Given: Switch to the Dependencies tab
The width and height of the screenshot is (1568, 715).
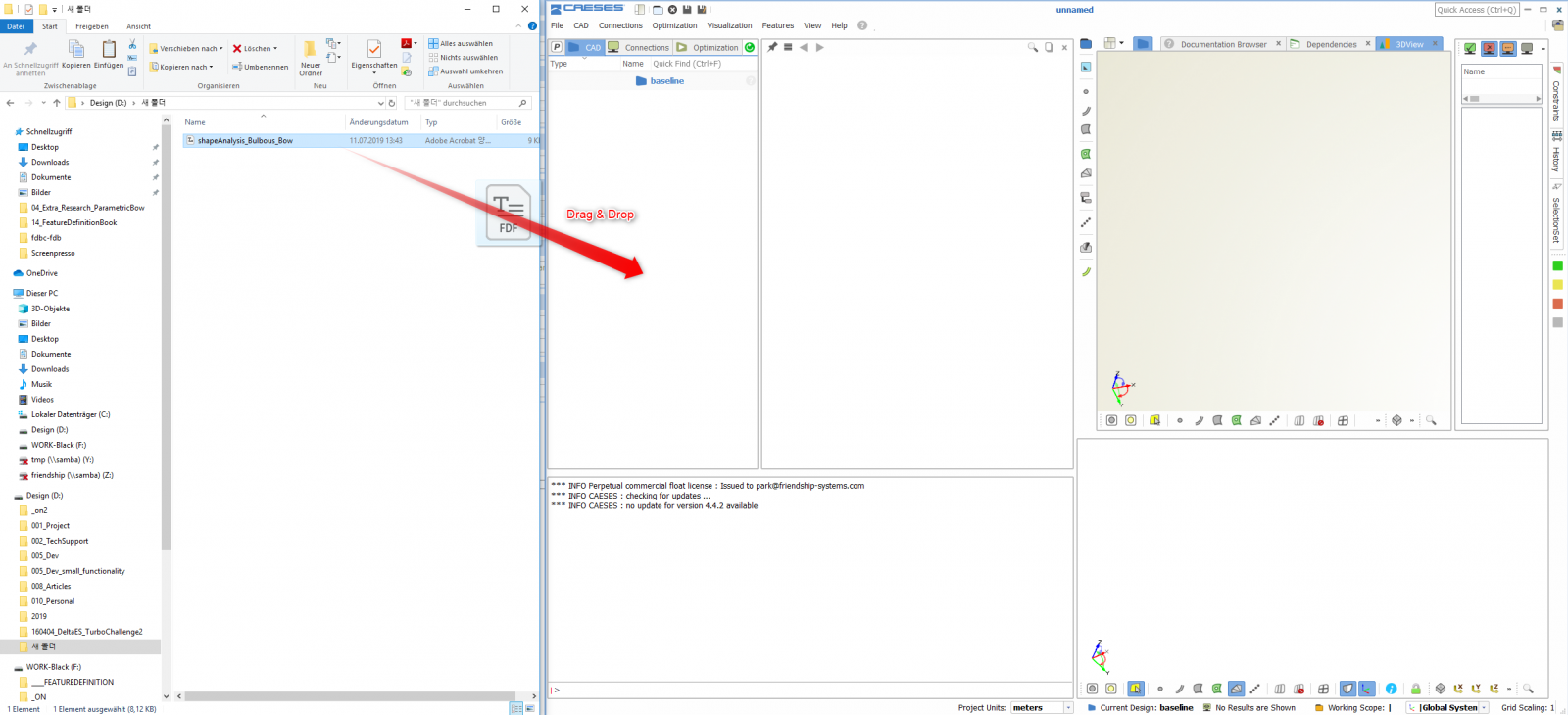Looking at the screenshot, I should click(x=1331, y=44).
